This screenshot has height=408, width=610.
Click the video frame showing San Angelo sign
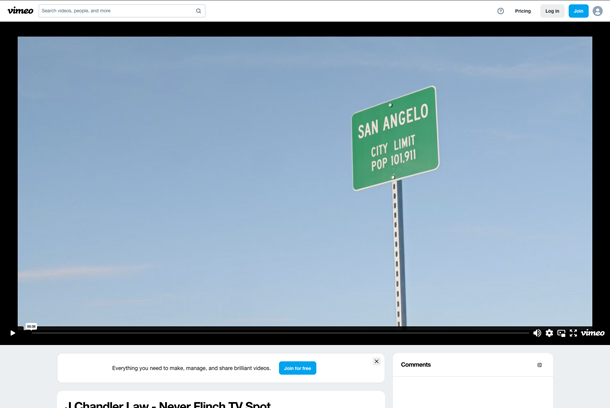pyautogui.click(x=305, y=181)
